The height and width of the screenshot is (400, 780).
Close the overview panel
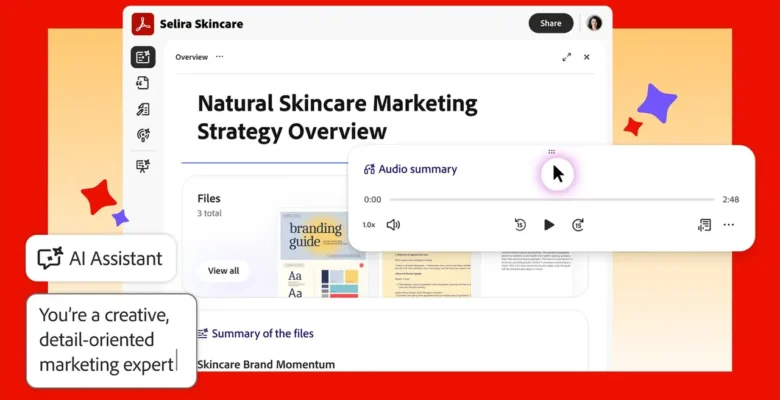pyautogui.click(x=586, y=57)
